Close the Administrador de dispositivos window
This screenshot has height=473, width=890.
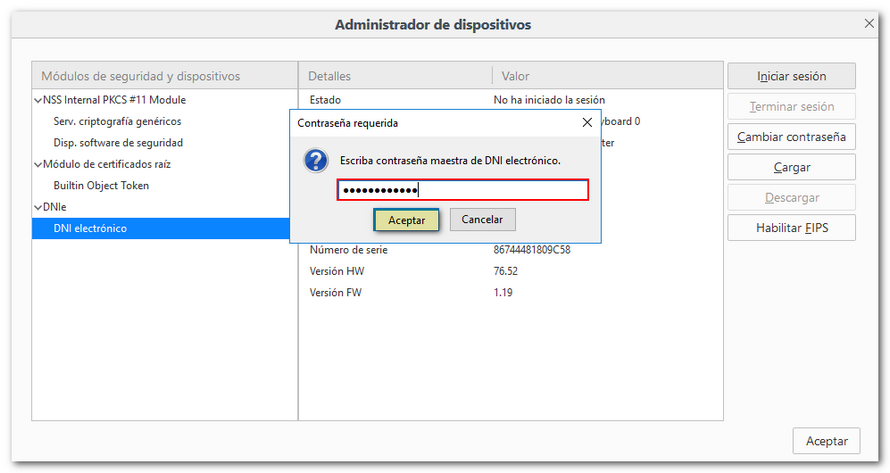point(869,23)
